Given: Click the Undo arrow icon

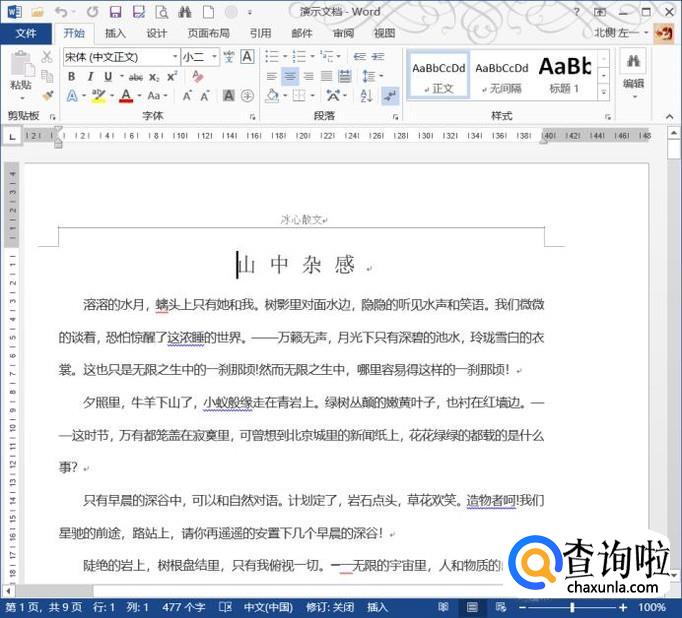Looking at the screenshot, I should (x=62, y=12).
